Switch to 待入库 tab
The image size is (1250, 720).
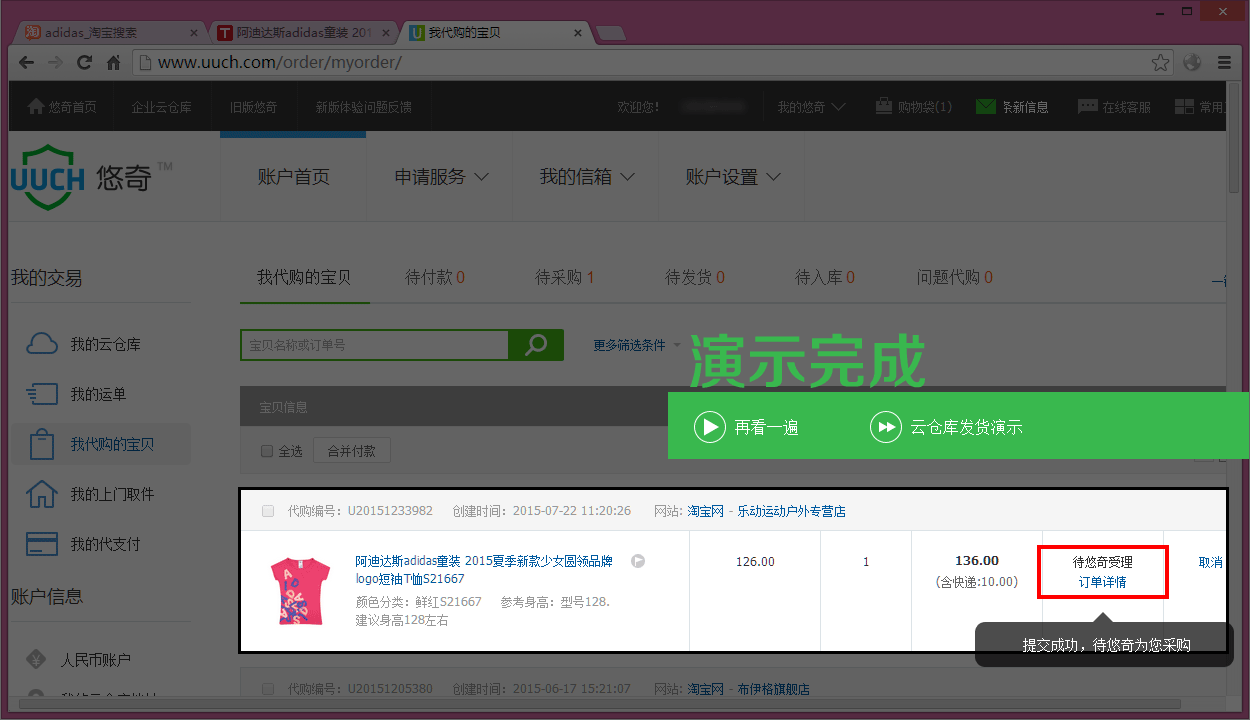click(825, 277)
